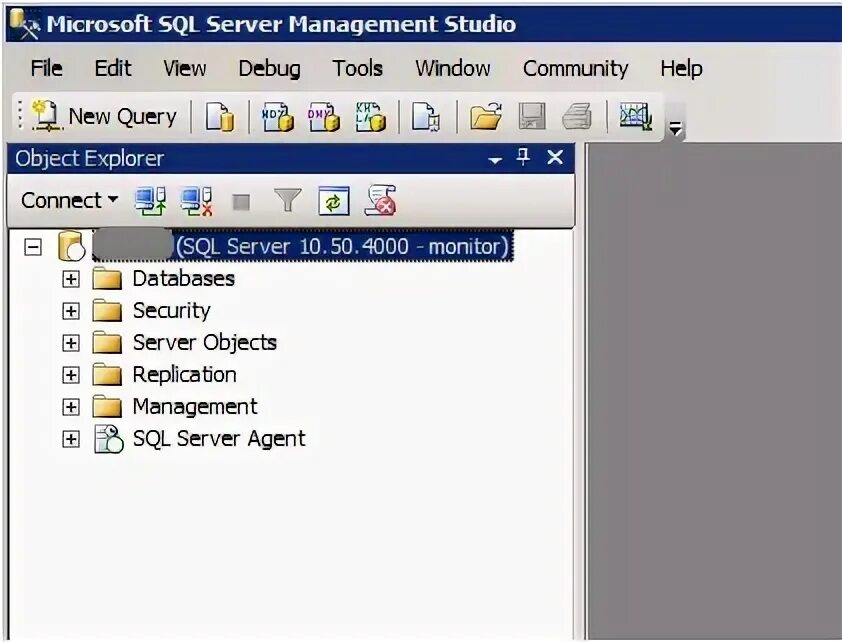
Task: Click the Save floppy disk icon
Action: (x=532, y=116)
